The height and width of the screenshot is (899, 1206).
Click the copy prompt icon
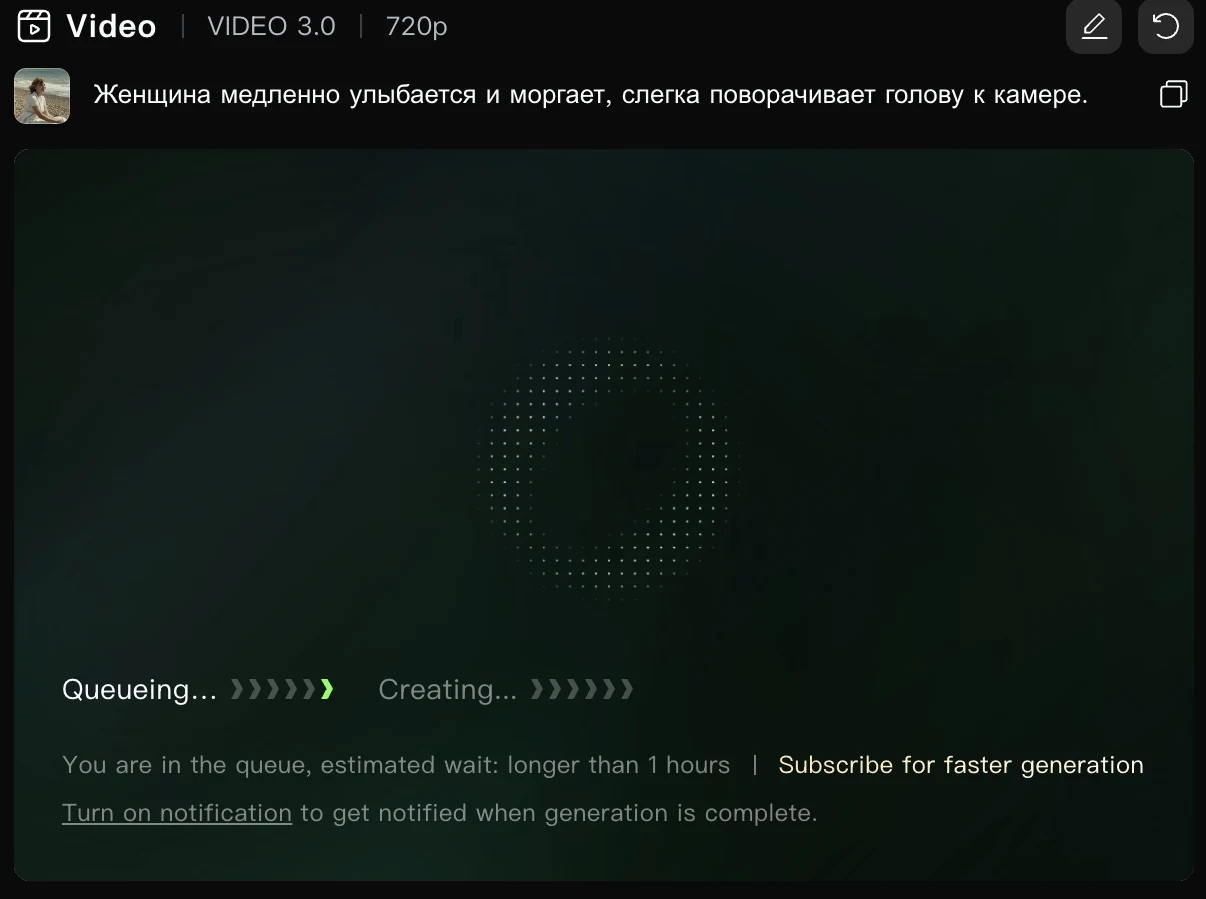coord(1173,95)
